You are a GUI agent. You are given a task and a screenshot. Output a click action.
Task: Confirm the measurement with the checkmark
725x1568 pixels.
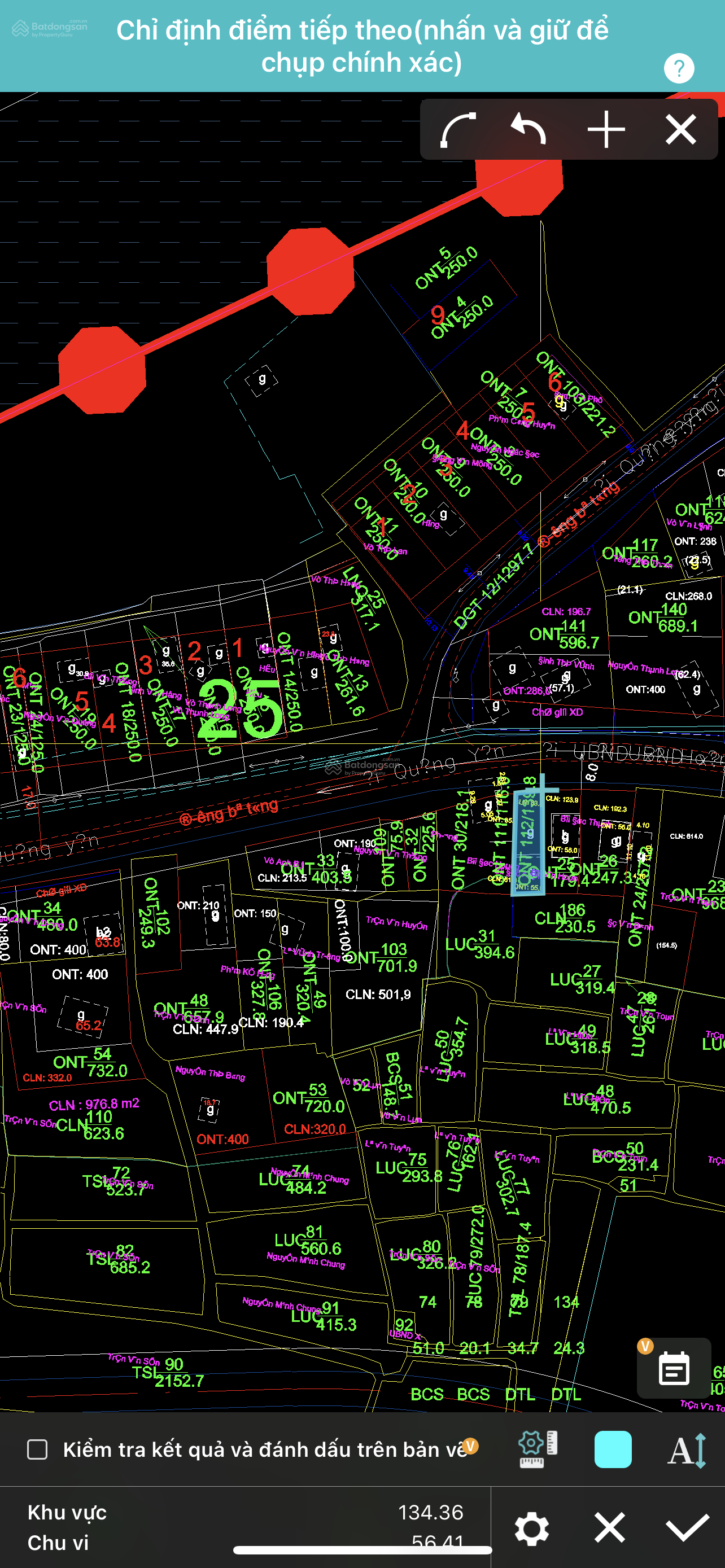click(x=687, y=1528)
